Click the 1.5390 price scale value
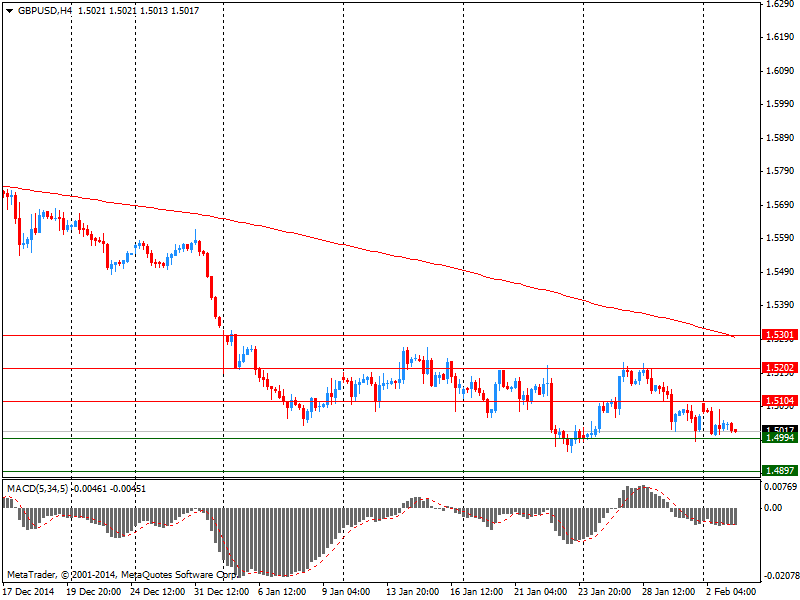The image size is (800, 600). [x=781, y=305]
